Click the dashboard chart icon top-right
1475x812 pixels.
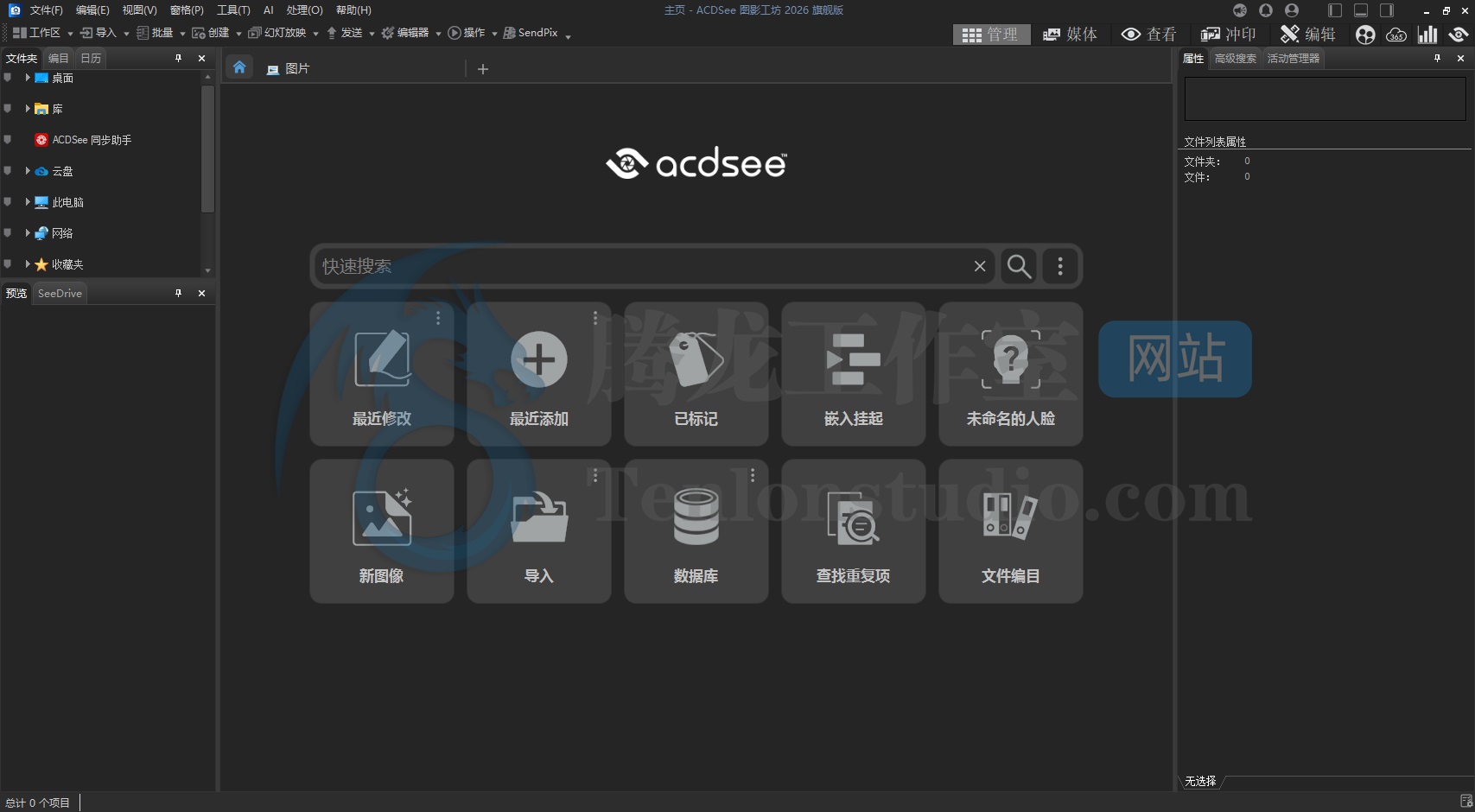click(1427, 35)
